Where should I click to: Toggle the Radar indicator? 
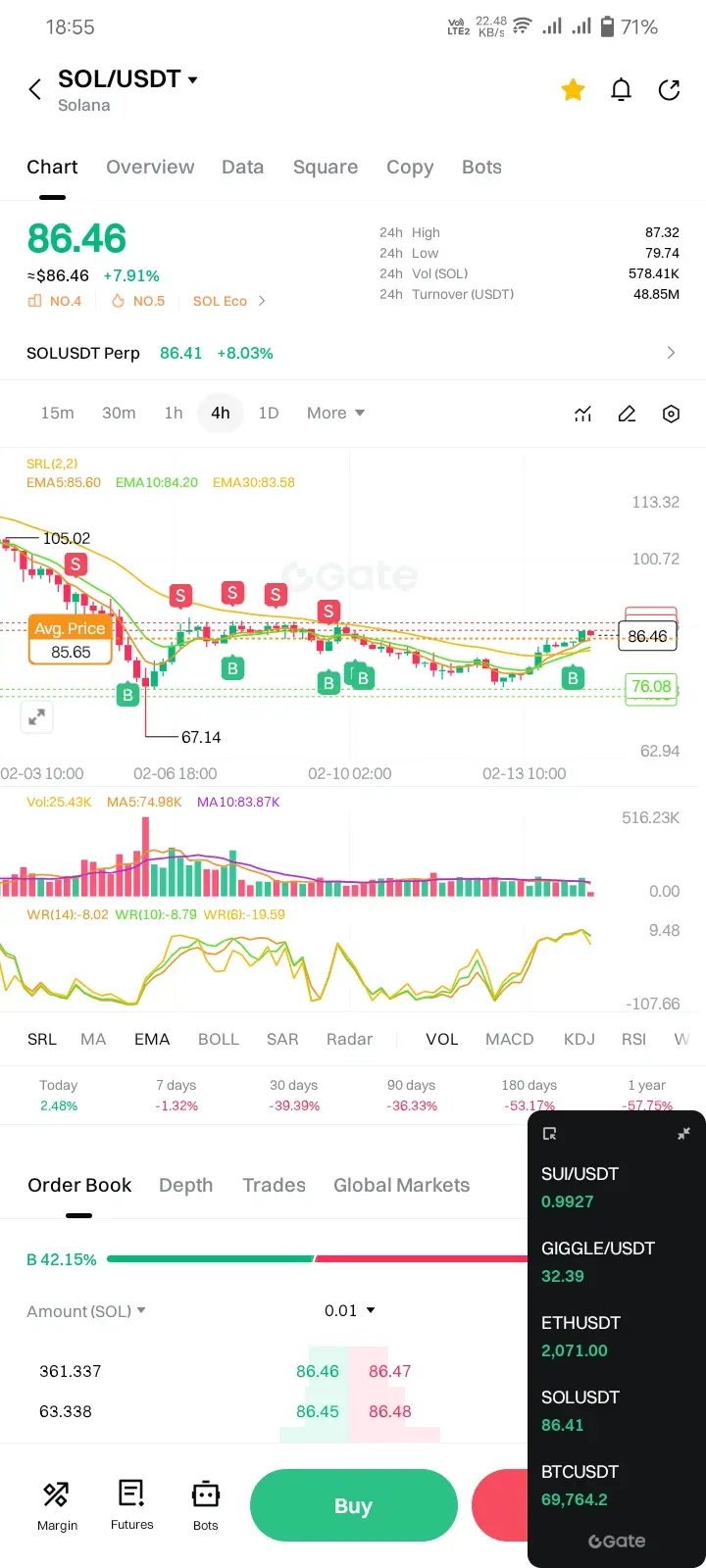click(x=350, y=1039)
